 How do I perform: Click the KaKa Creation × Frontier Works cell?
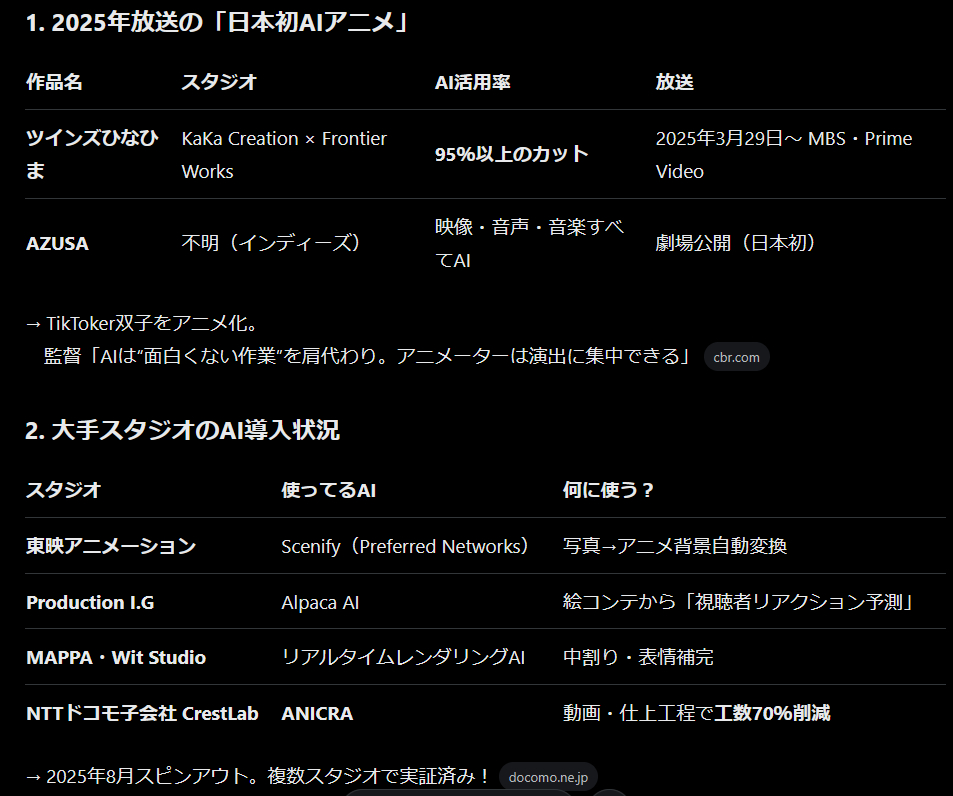point(284,154)
